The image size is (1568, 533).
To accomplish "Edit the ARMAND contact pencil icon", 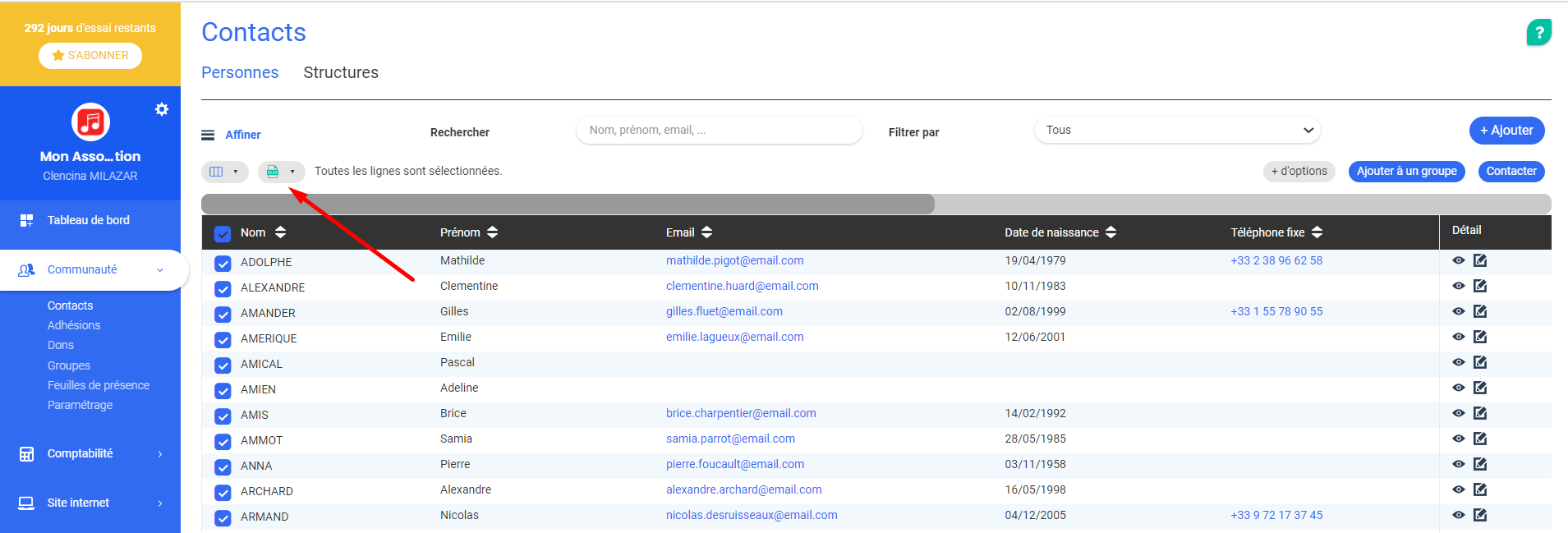I will pyautogui.click(x=1480, y=515).
